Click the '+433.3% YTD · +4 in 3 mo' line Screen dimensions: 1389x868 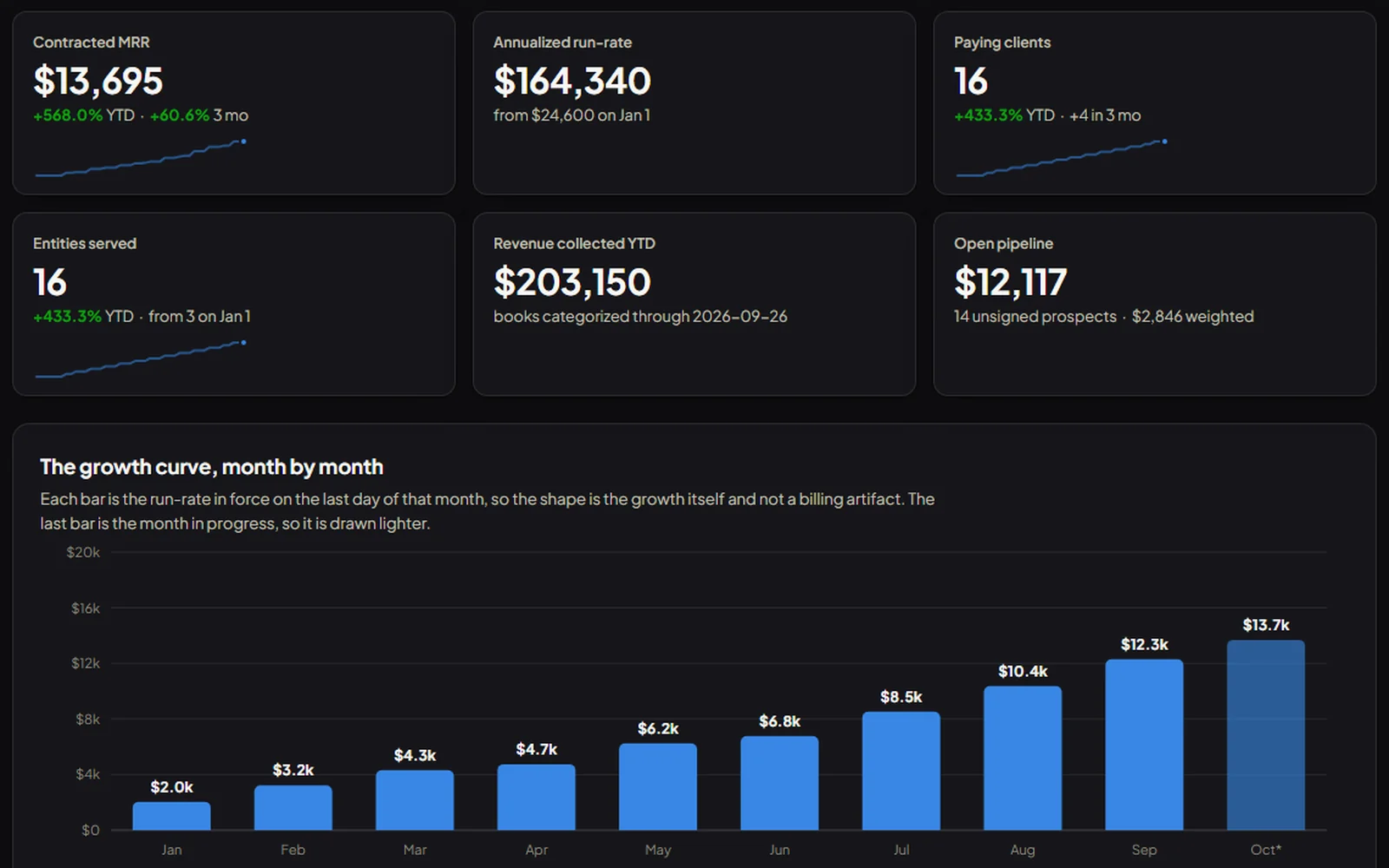tap(1047, 115)
